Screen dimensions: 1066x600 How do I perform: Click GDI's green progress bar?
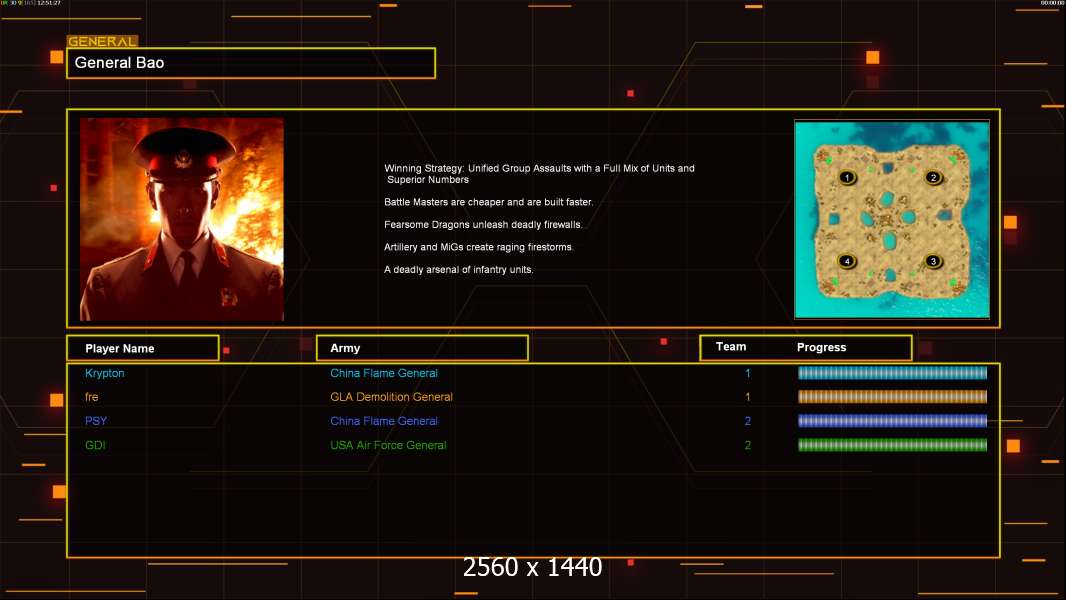(x=893, y=445)
